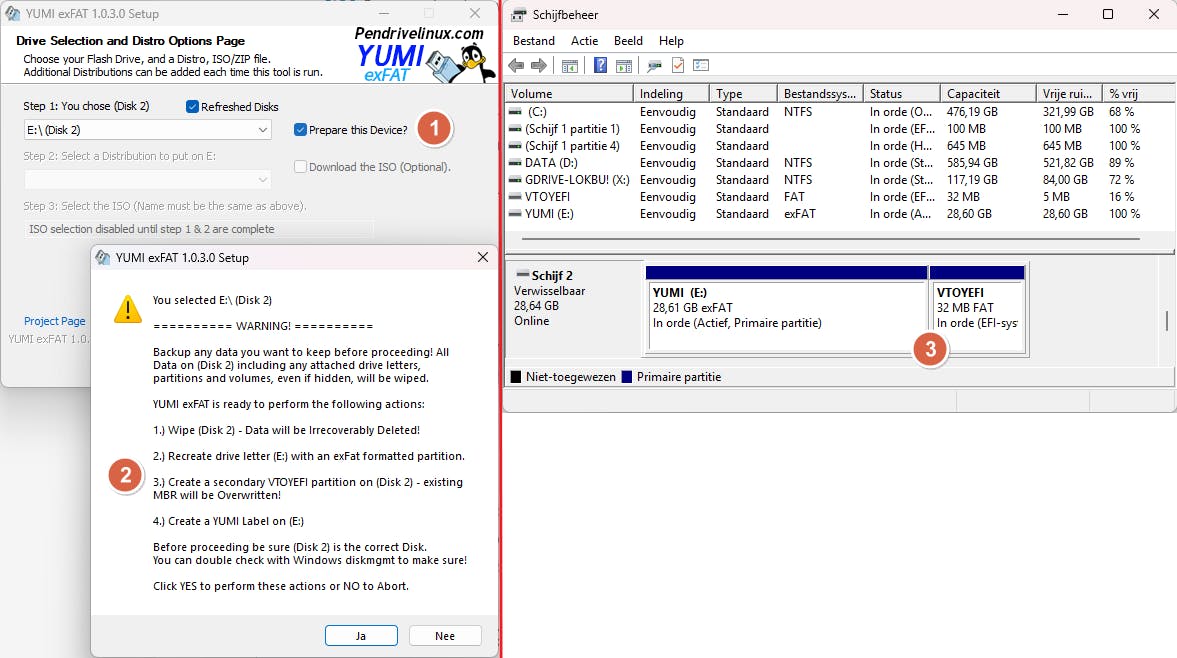The width and height of the screenshot is (1177, 658).
Task: Select the VTOYEFI 32 MB partition block
Action: pos(977,308)
